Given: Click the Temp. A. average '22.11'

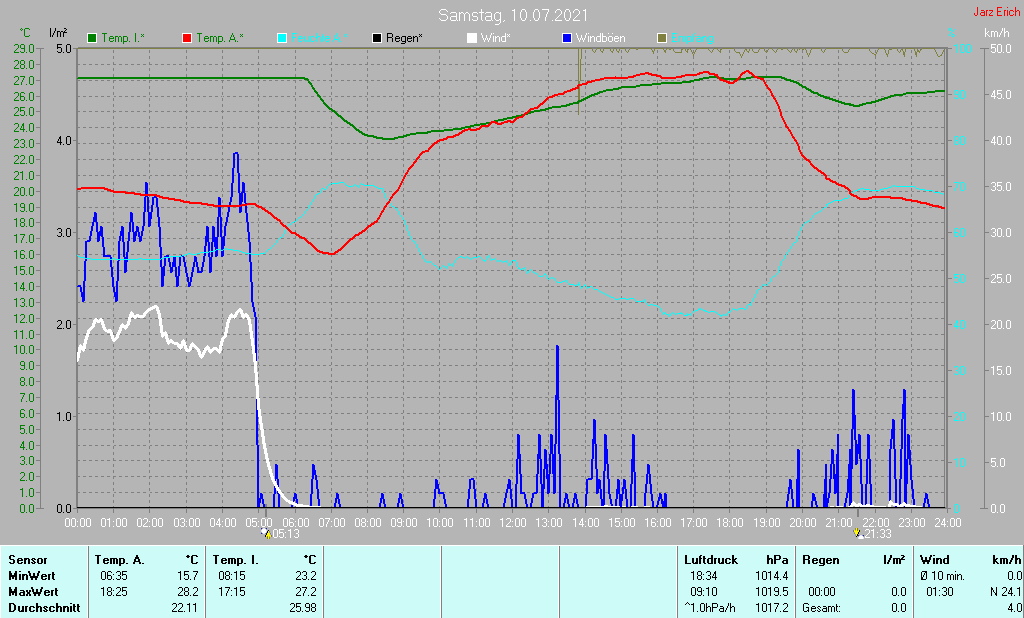Looking at the screenshot, I should click(184, 608).
